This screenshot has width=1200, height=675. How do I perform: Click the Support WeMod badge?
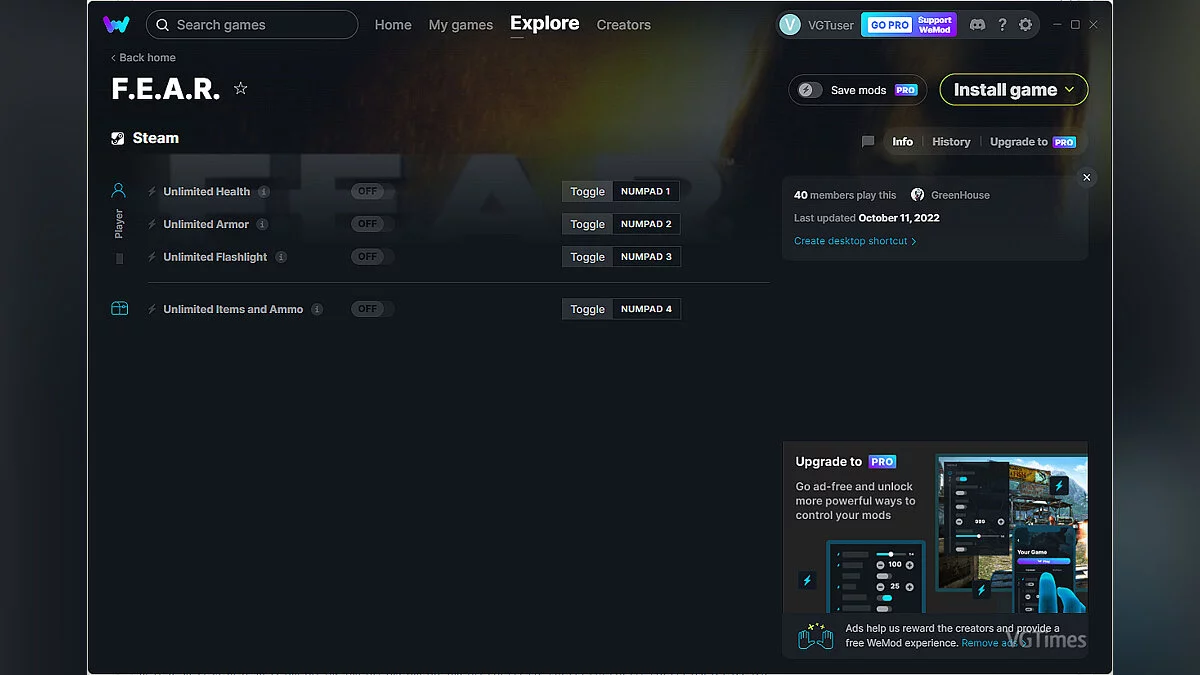[935, 25]
